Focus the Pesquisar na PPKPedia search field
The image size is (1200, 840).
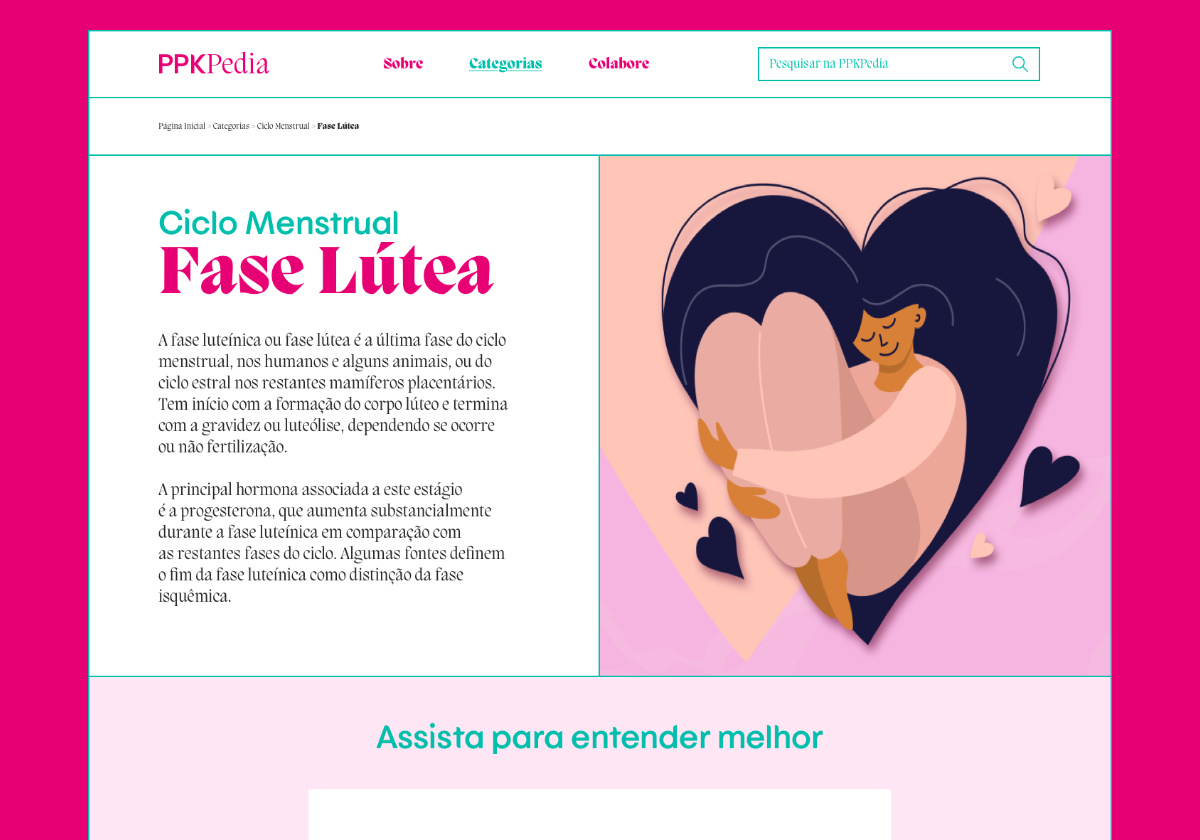898,64
